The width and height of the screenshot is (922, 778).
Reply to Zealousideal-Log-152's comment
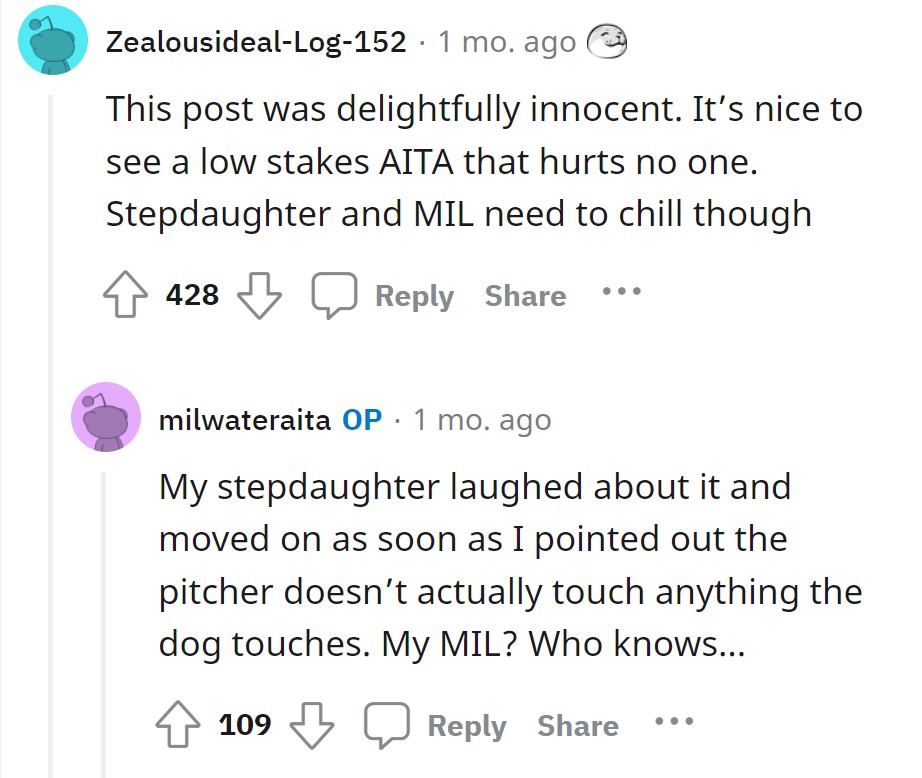click(x=415, y=296)
